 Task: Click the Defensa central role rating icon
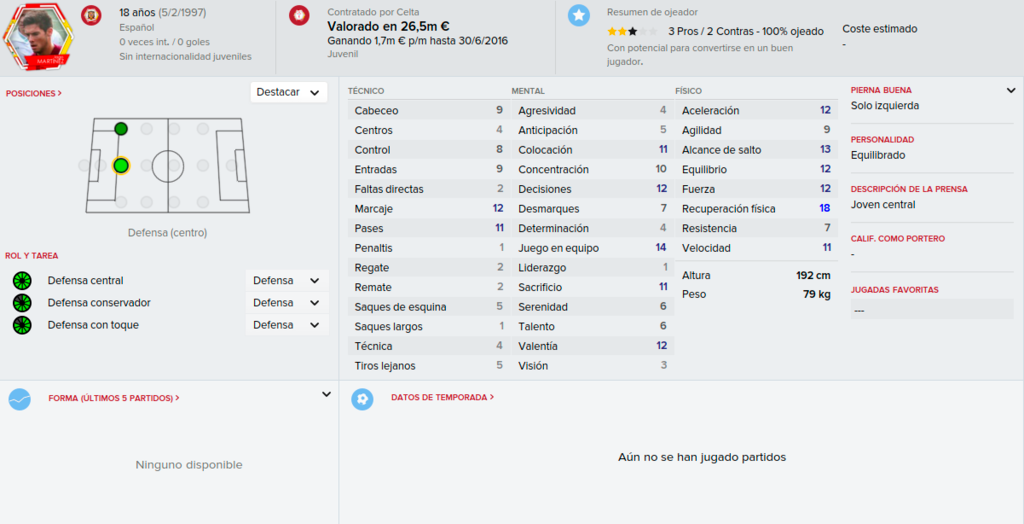[22, 281]
